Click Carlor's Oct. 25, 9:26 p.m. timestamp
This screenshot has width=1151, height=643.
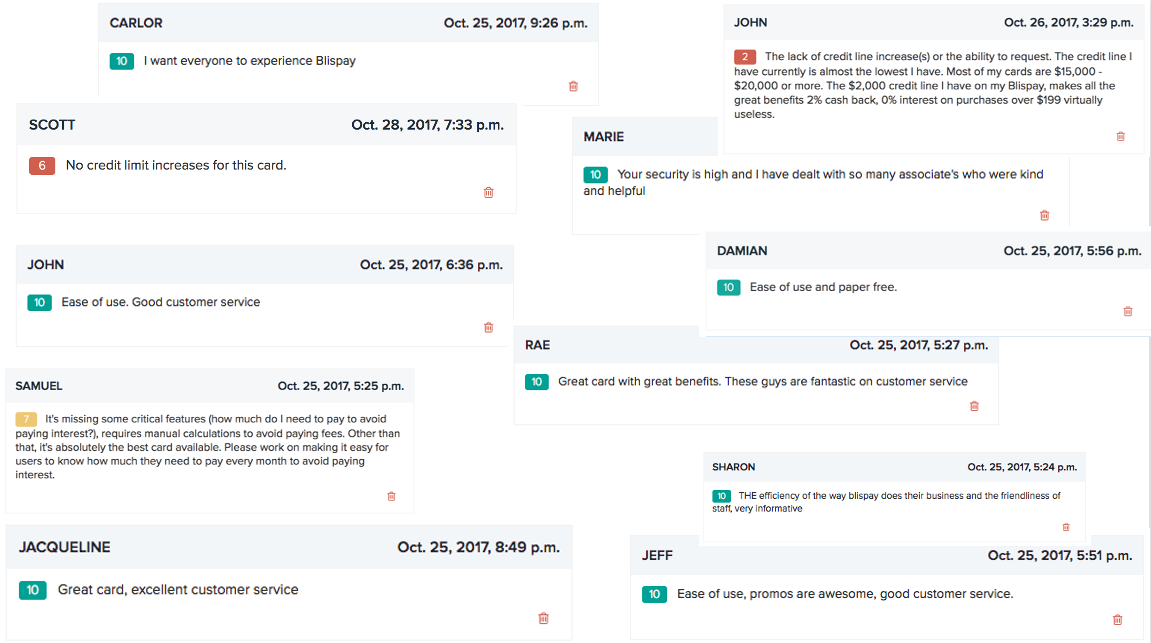click(x=515, y=22)
